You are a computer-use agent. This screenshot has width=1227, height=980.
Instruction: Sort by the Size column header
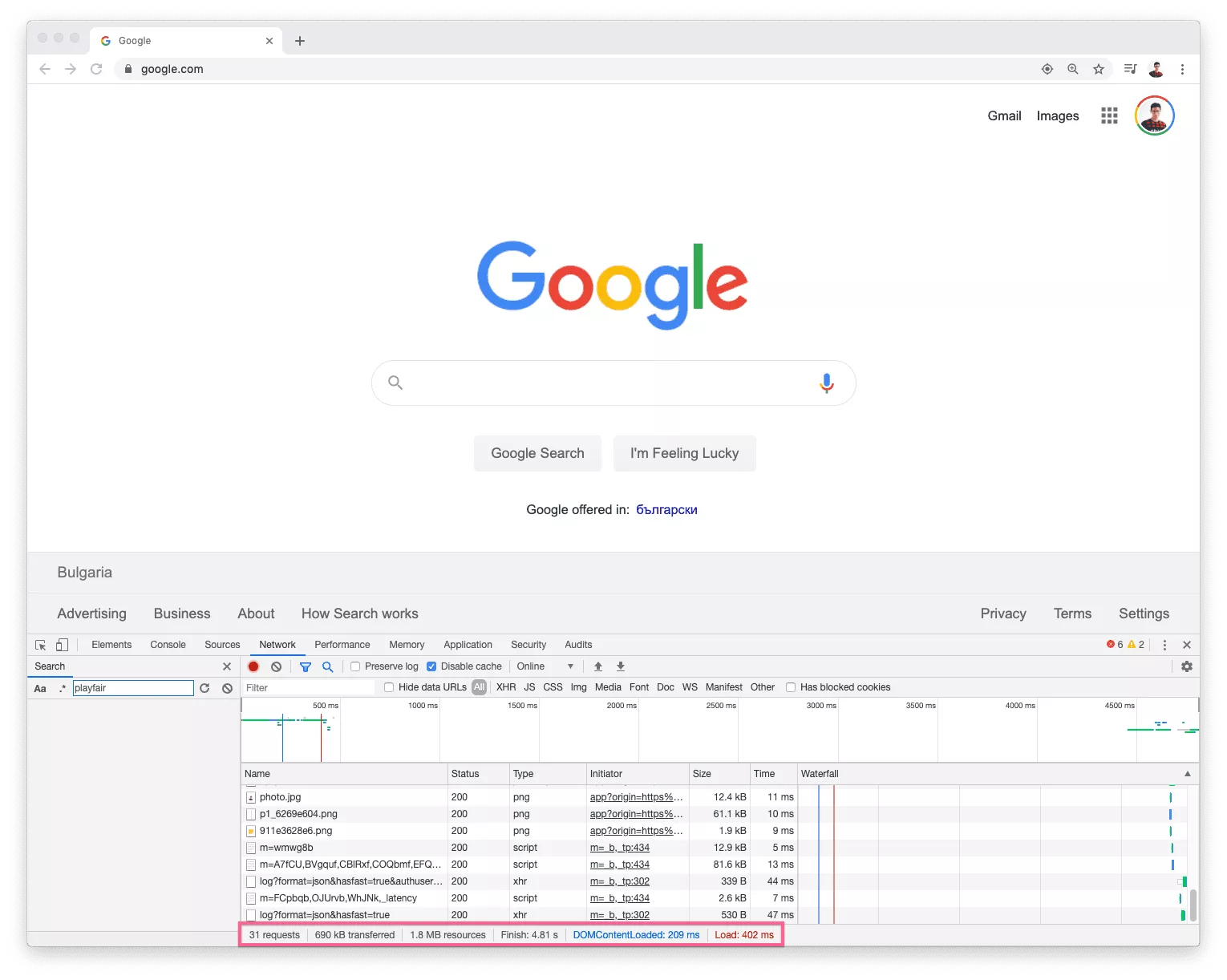coord(719,774)
